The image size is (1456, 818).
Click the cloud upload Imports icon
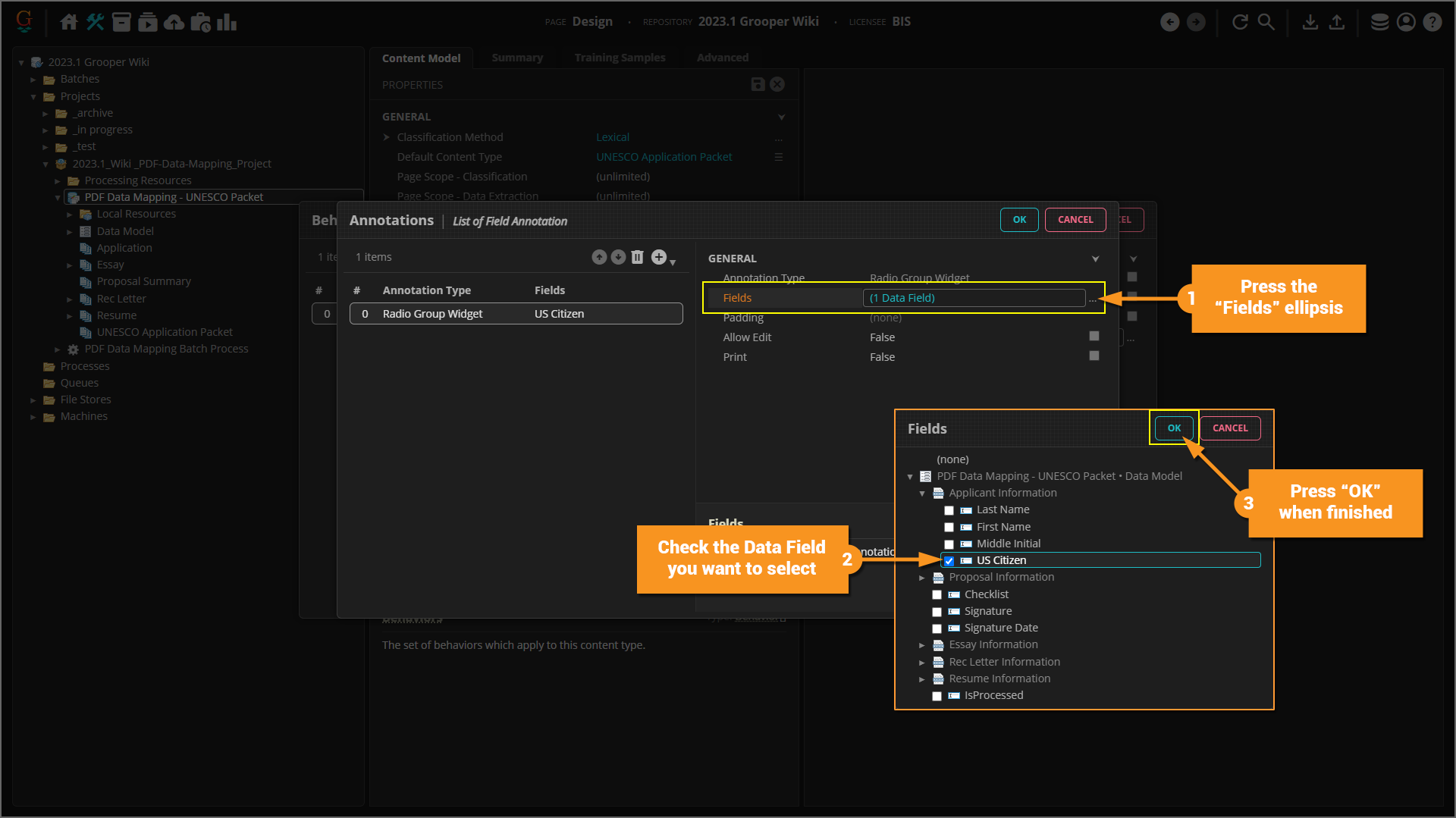[x=174, y=22]
